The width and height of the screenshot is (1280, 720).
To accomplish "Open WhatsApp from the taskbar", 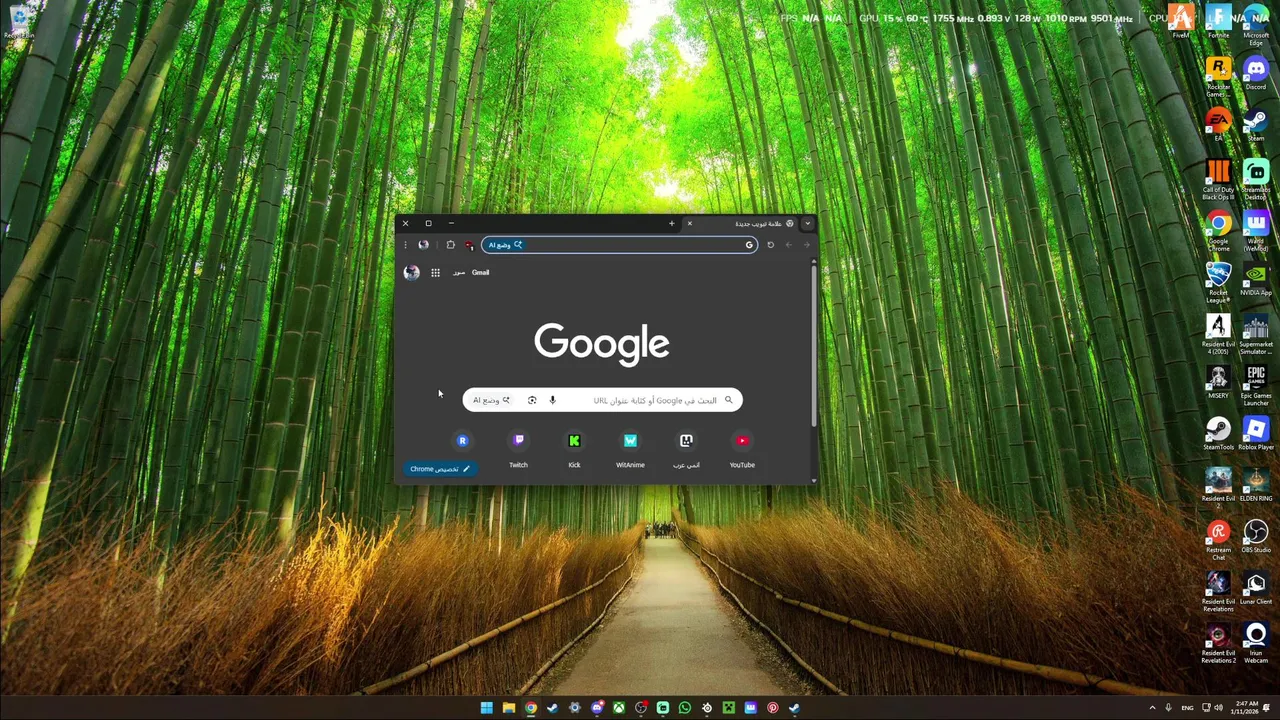I will tap(684, 708).
